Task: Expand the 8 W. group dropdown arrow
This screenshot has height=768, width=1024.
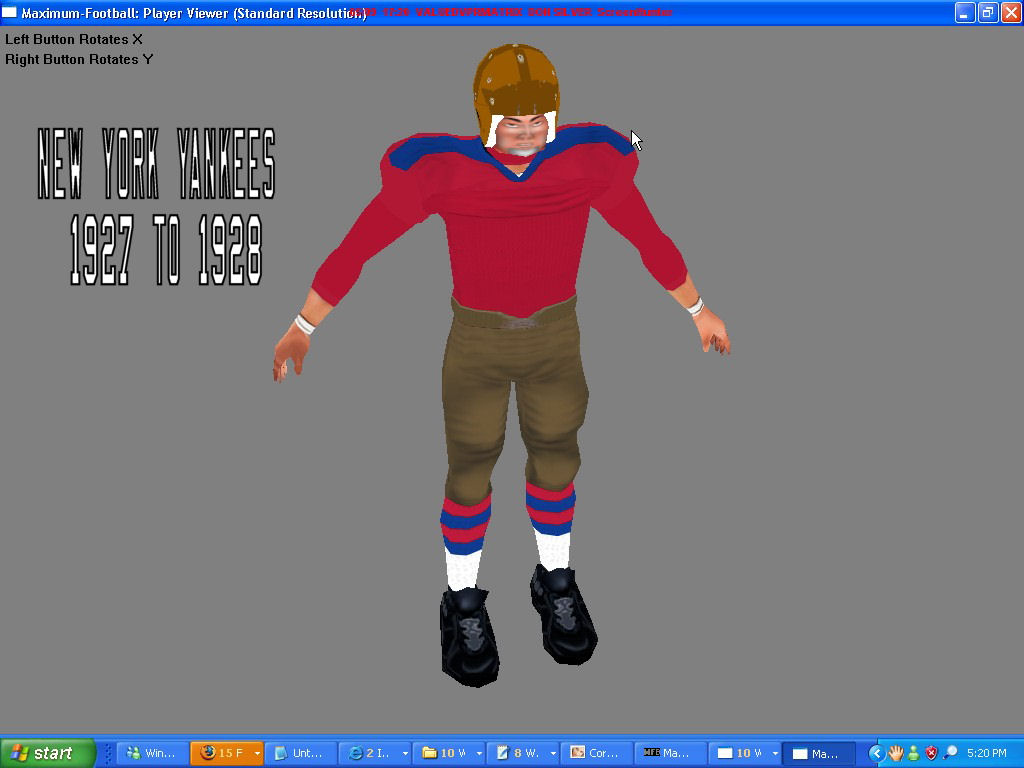Action: (553, 754)
